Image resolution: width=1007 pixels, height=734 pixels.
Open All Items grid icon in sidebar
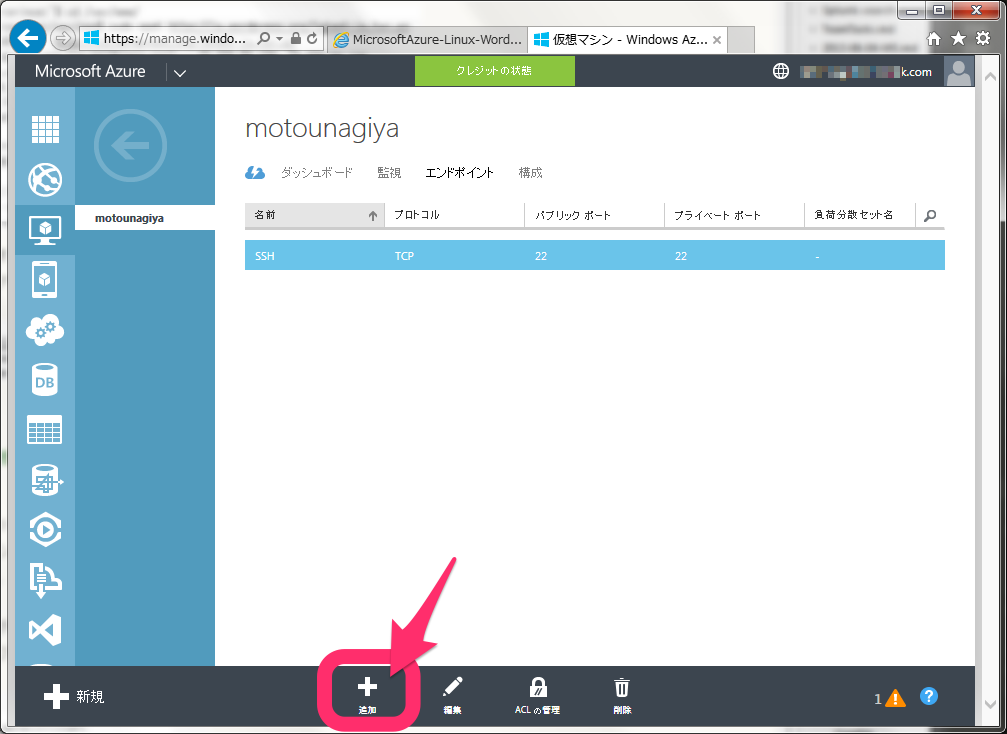45,129
